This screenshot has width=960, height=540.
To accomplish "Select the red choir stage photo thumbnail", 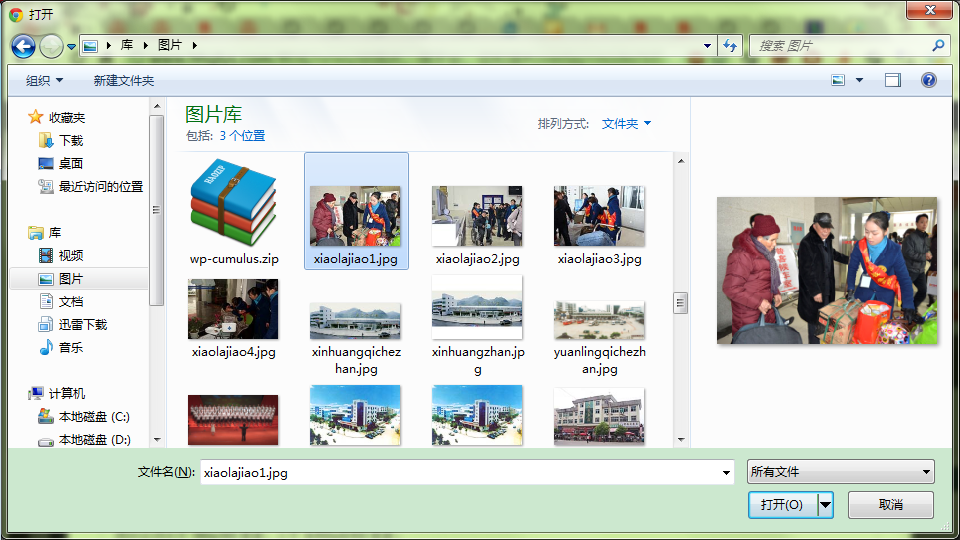I will pyautogui.click(x=233, y=420).
